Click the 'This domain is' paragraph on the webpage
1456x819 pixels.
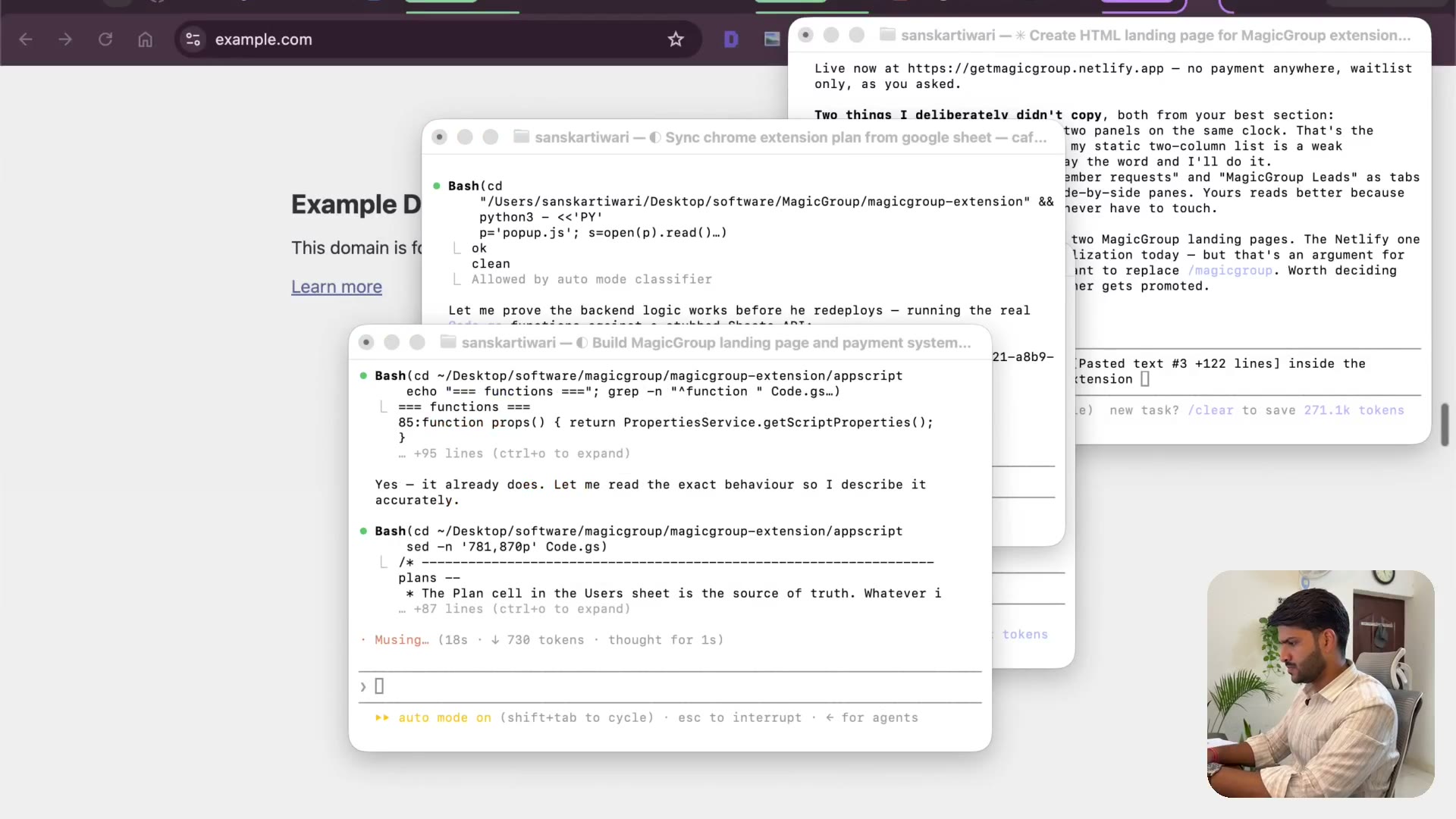pos(357,248)
